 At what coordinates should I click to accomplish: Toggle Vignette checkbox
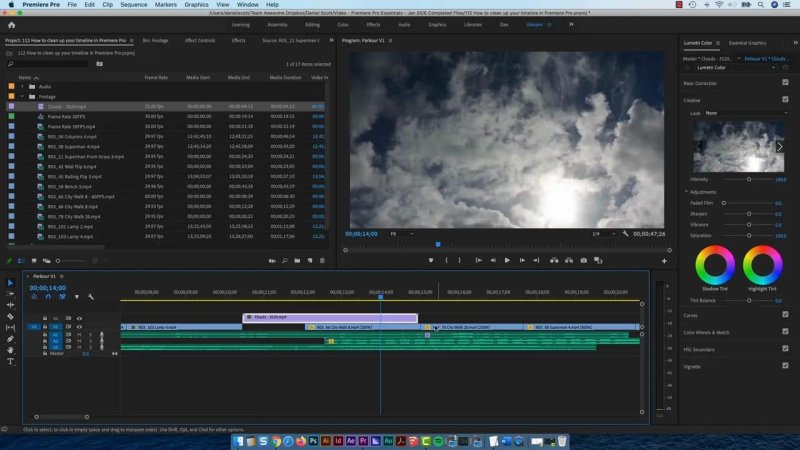click(x=785, y=366)
